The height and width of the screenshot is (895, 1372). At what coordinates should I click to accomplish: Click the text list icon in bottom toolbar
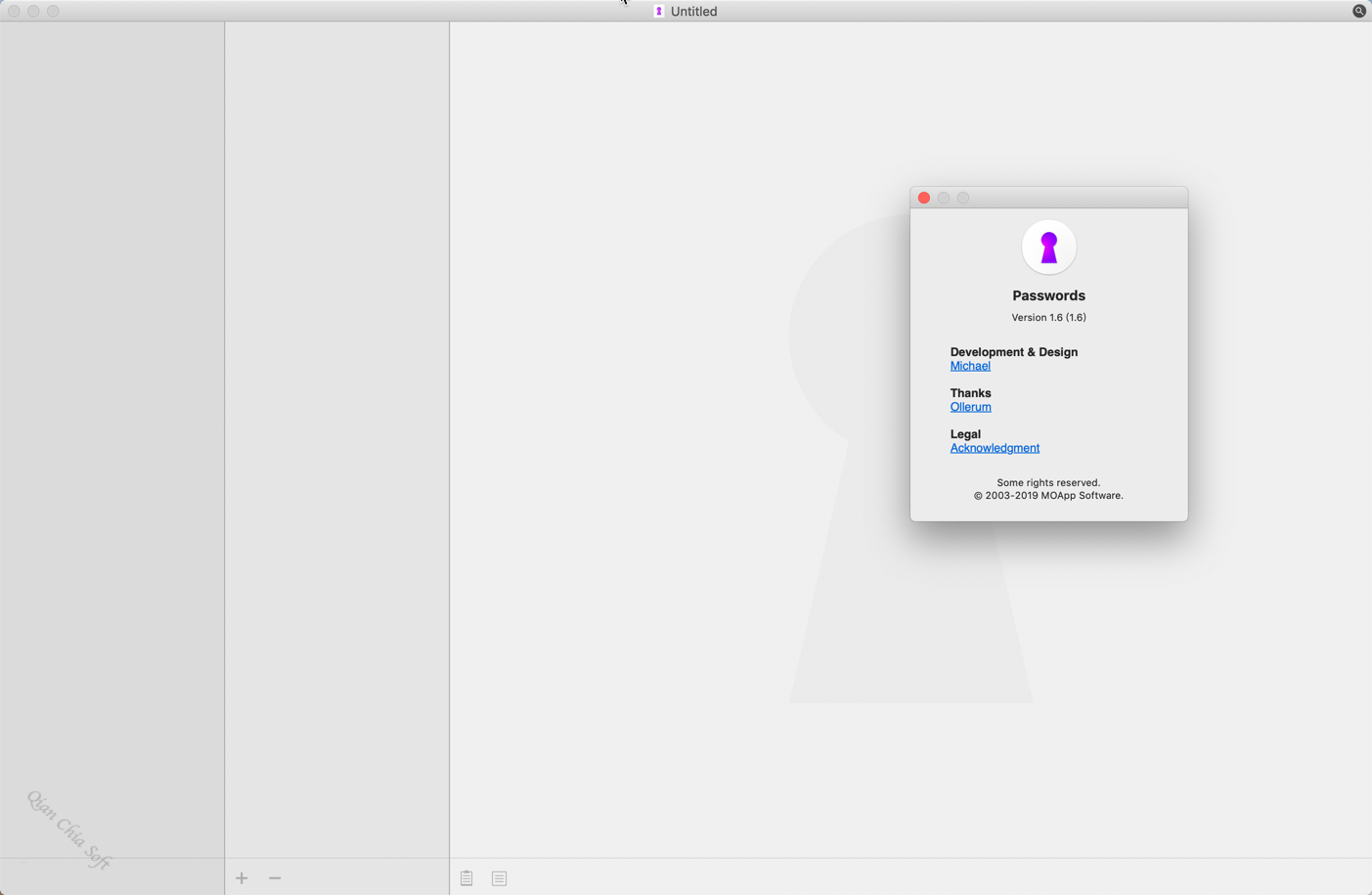coord(500,878)
